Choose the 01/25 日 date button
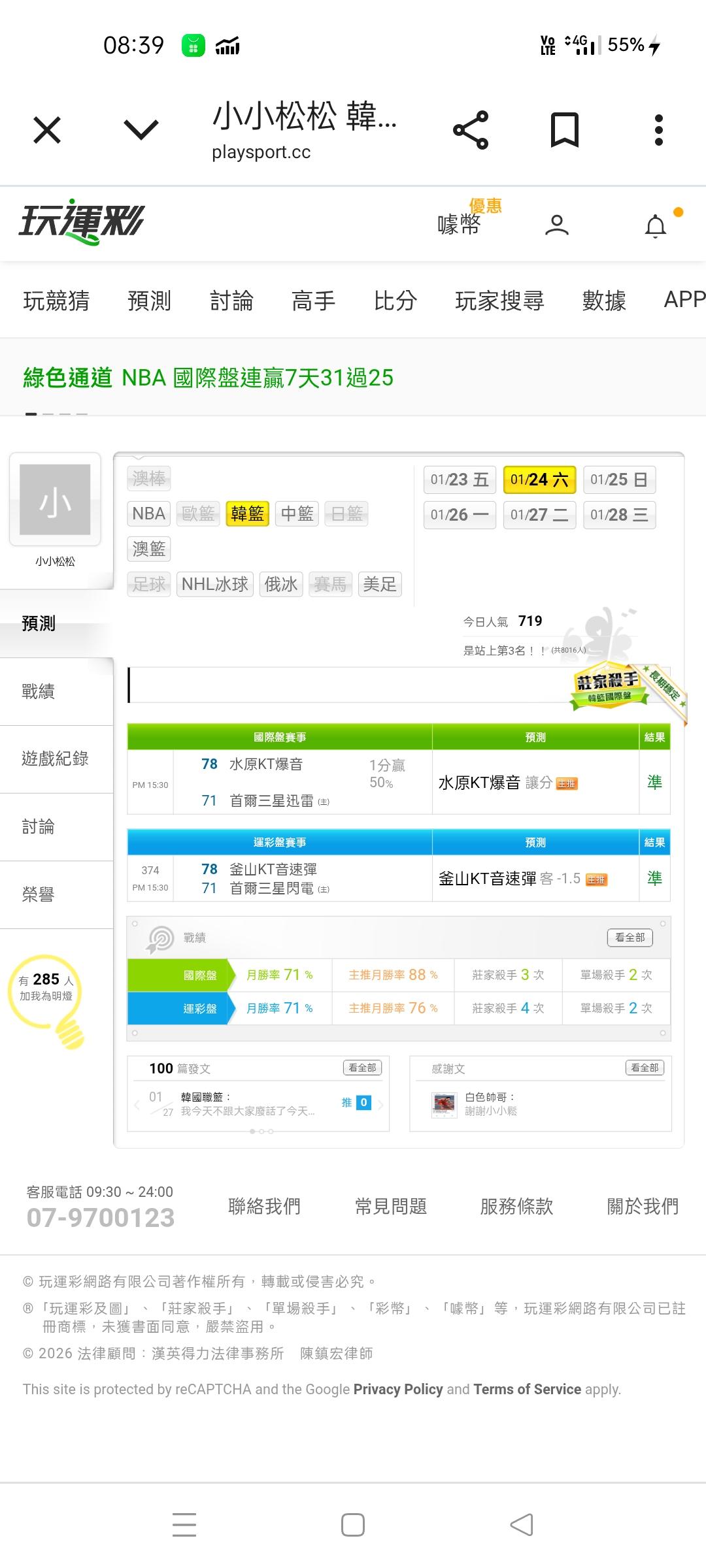 pyautogui.click(x=618, y=480)
